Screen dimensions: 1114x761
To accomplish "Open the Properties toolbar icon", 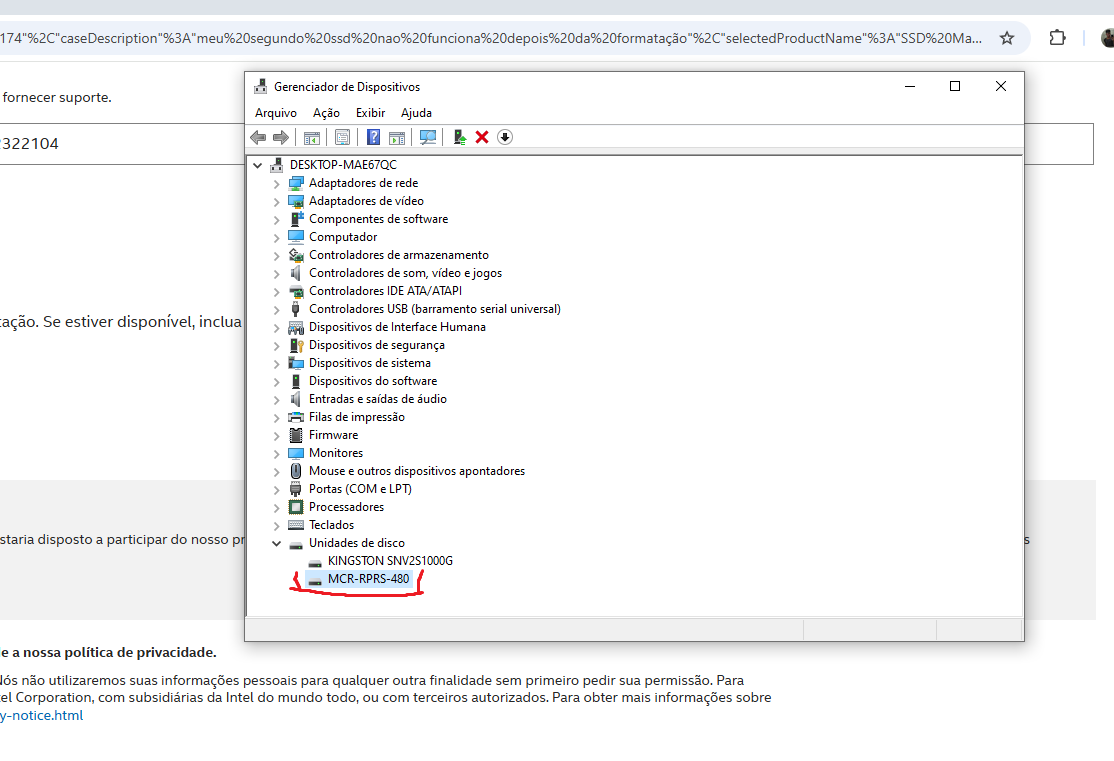I will [x=342, y=137].
